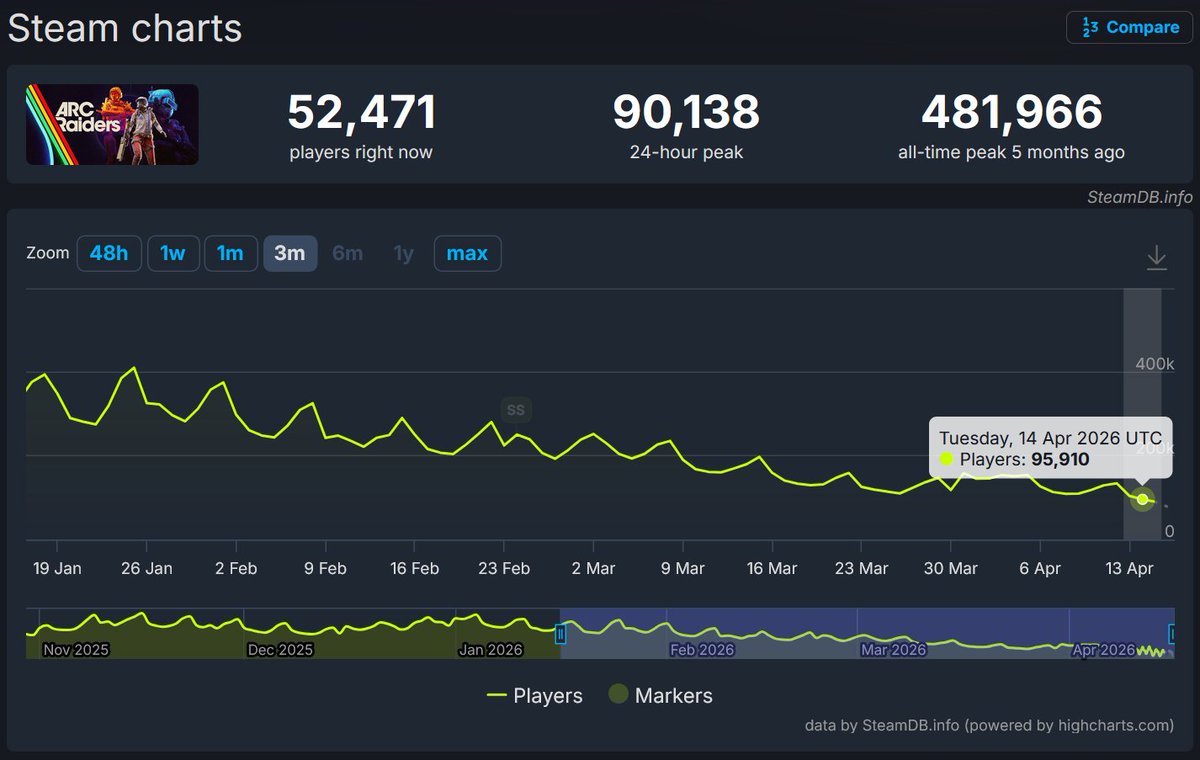The image size is (1200, 760).
Task: Click the 23 Mar axis label
Action: 861,568
